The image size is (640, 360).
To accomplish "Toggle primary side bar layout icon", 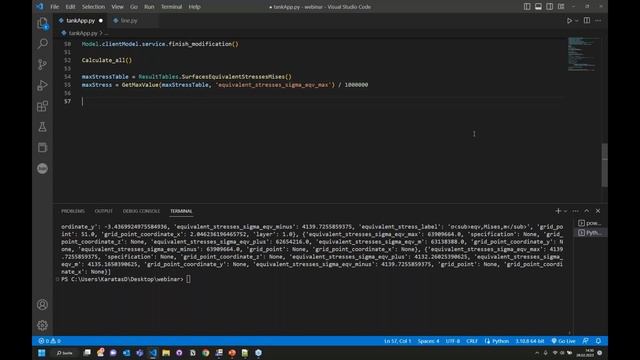I will [527, 7].
